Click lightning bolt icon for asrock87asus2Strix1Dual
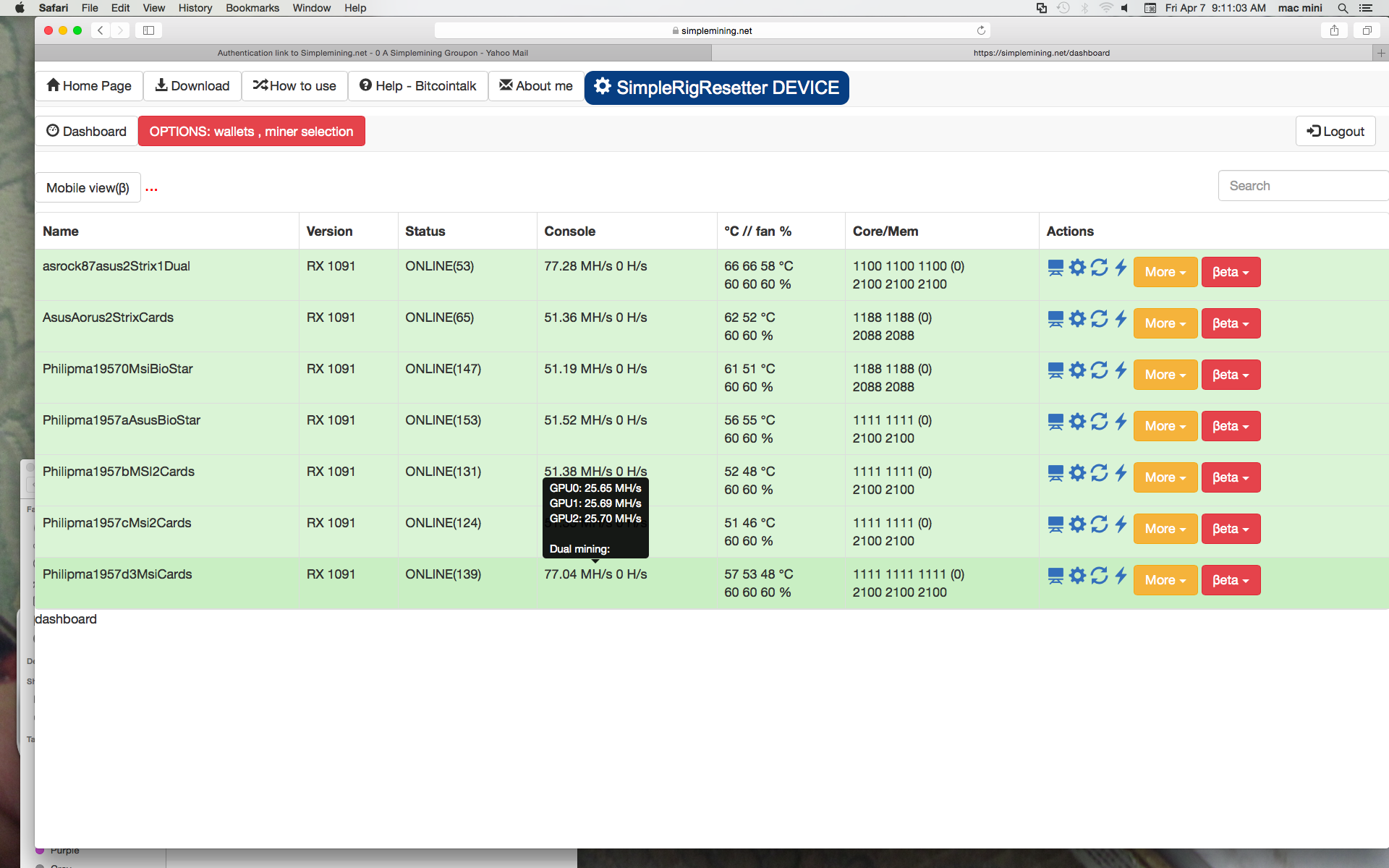 (x=1121, y=268)
